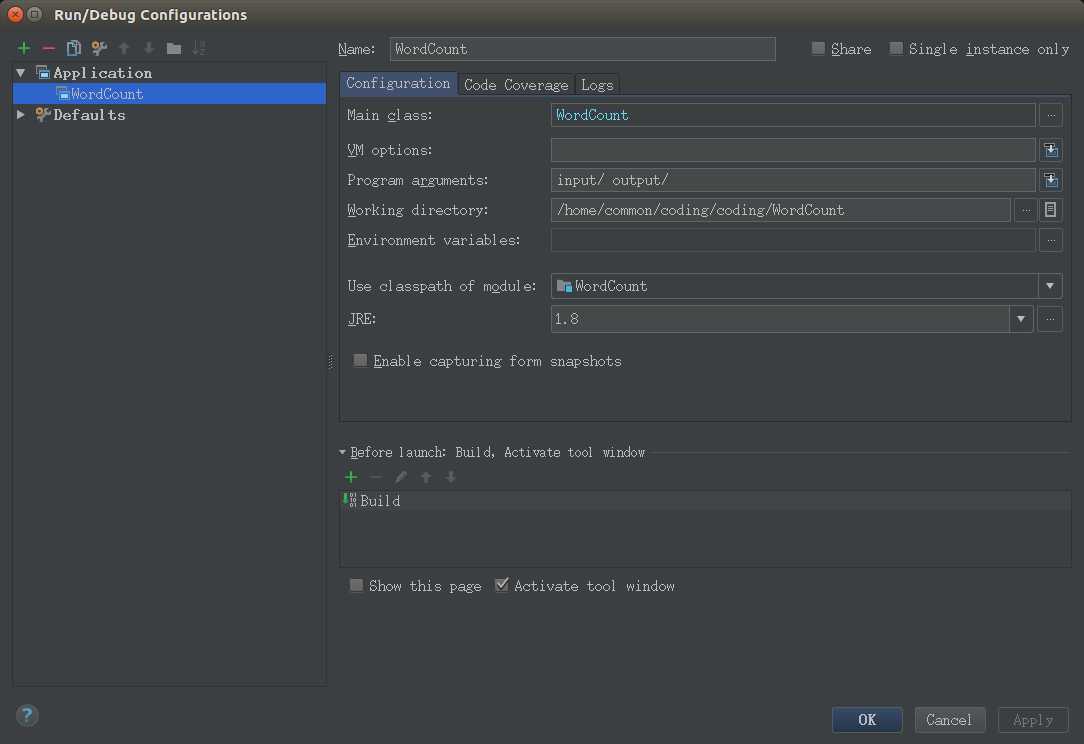Move the configuration up in the list
This screenshot has width=1084, height=744.
(124, 48)
